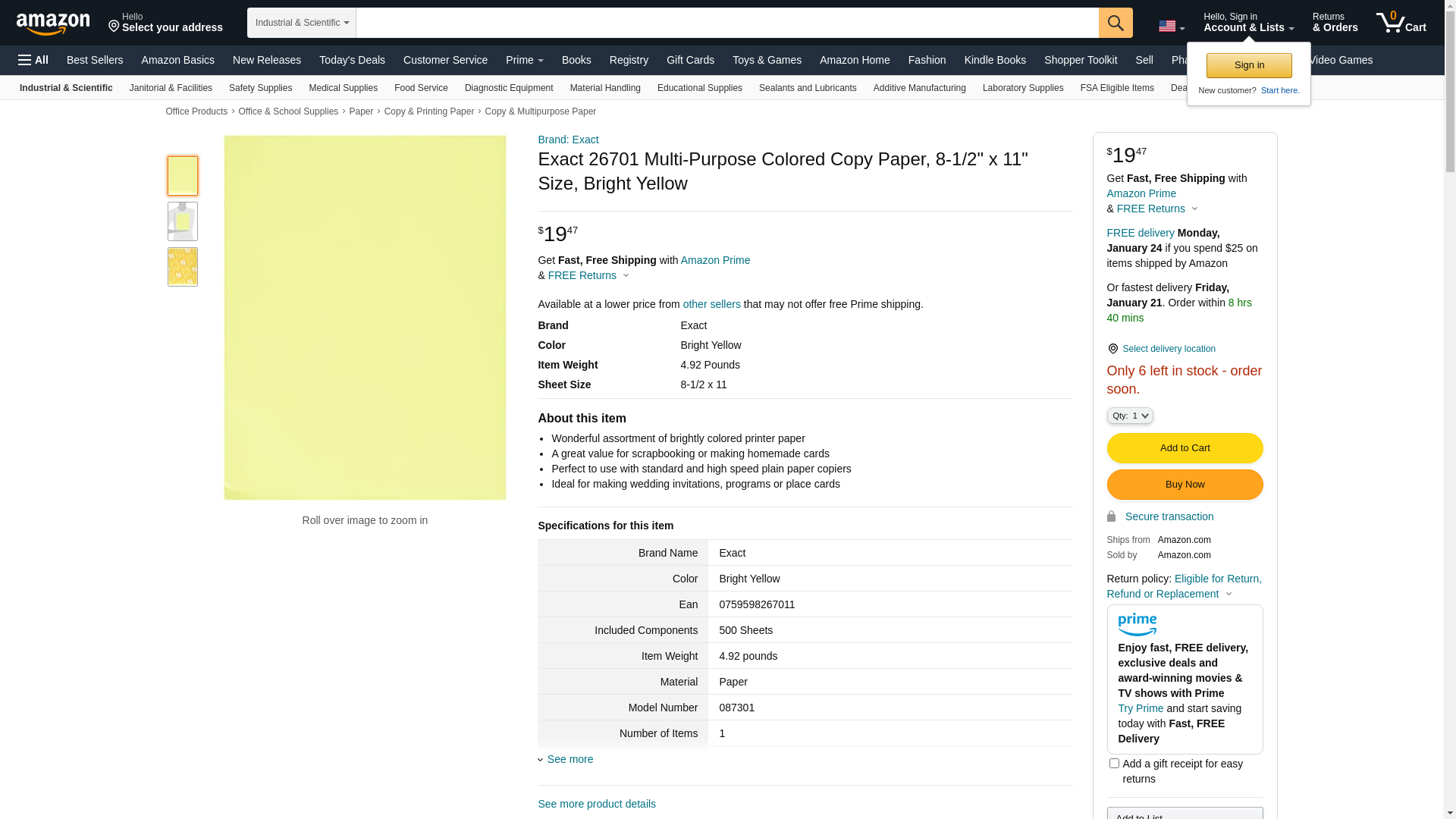Select the patterned yellow paper thumbnail
The width and height of the screenshot is (1456, 819).
pos(183,267)
